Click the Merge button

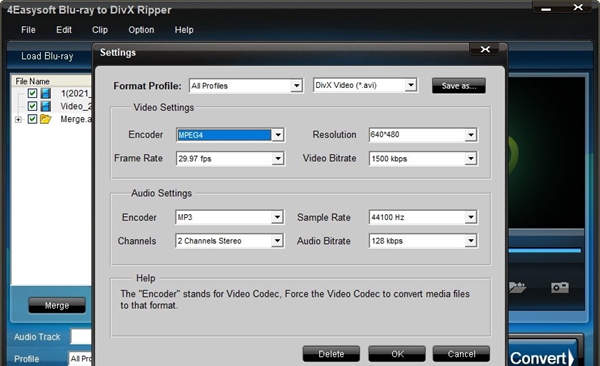tap(57, 306)
